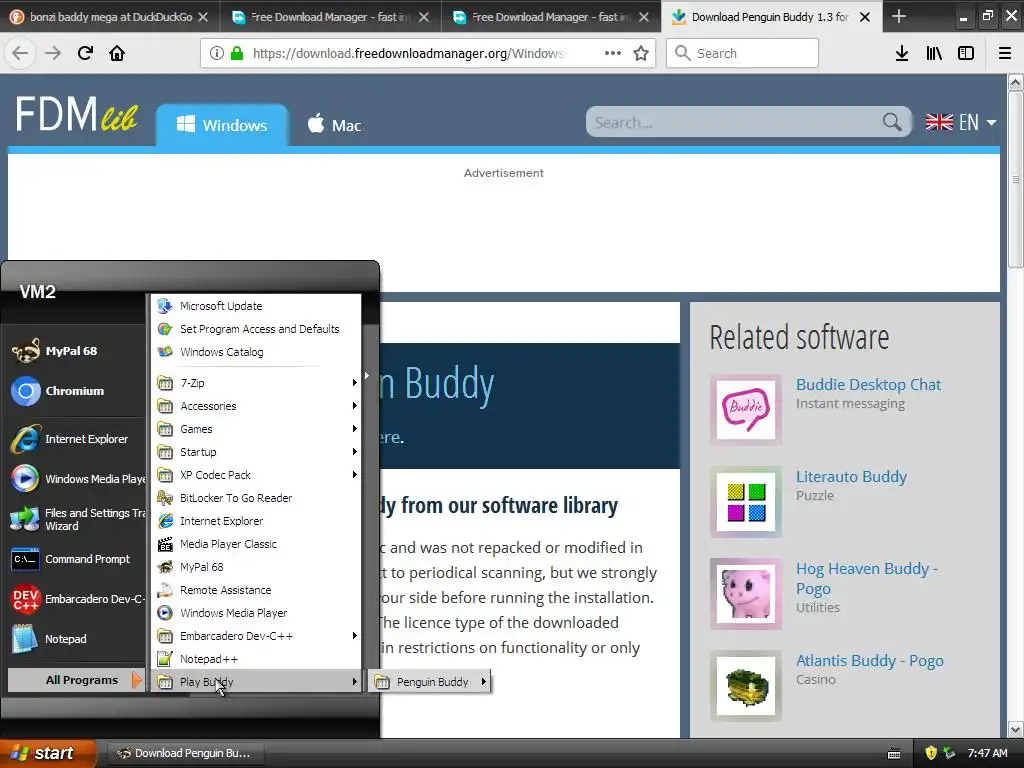Switch to second Free Download Manager tab
Image resolution: width=1024 pixels, height=768 pixels.
551,17
